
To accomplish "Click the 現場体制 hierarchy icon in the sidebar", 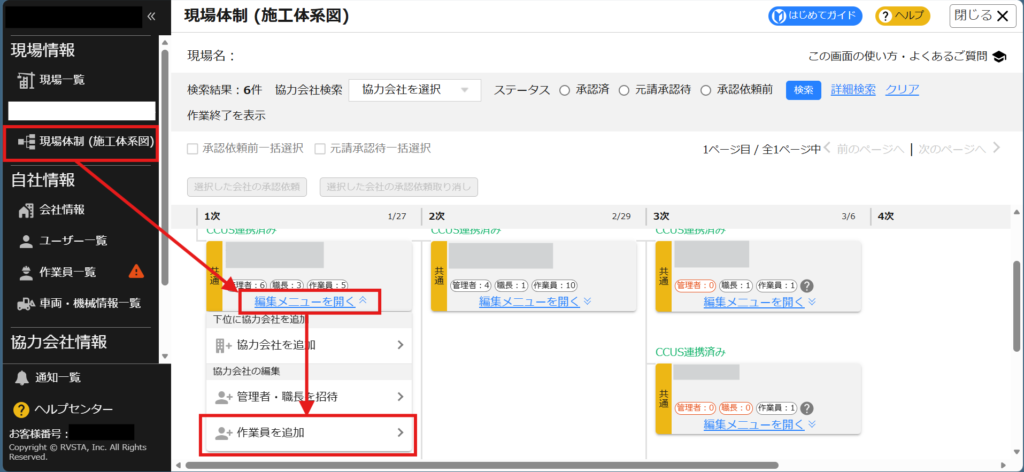I will pyautogui.click(x=25, y=140).
